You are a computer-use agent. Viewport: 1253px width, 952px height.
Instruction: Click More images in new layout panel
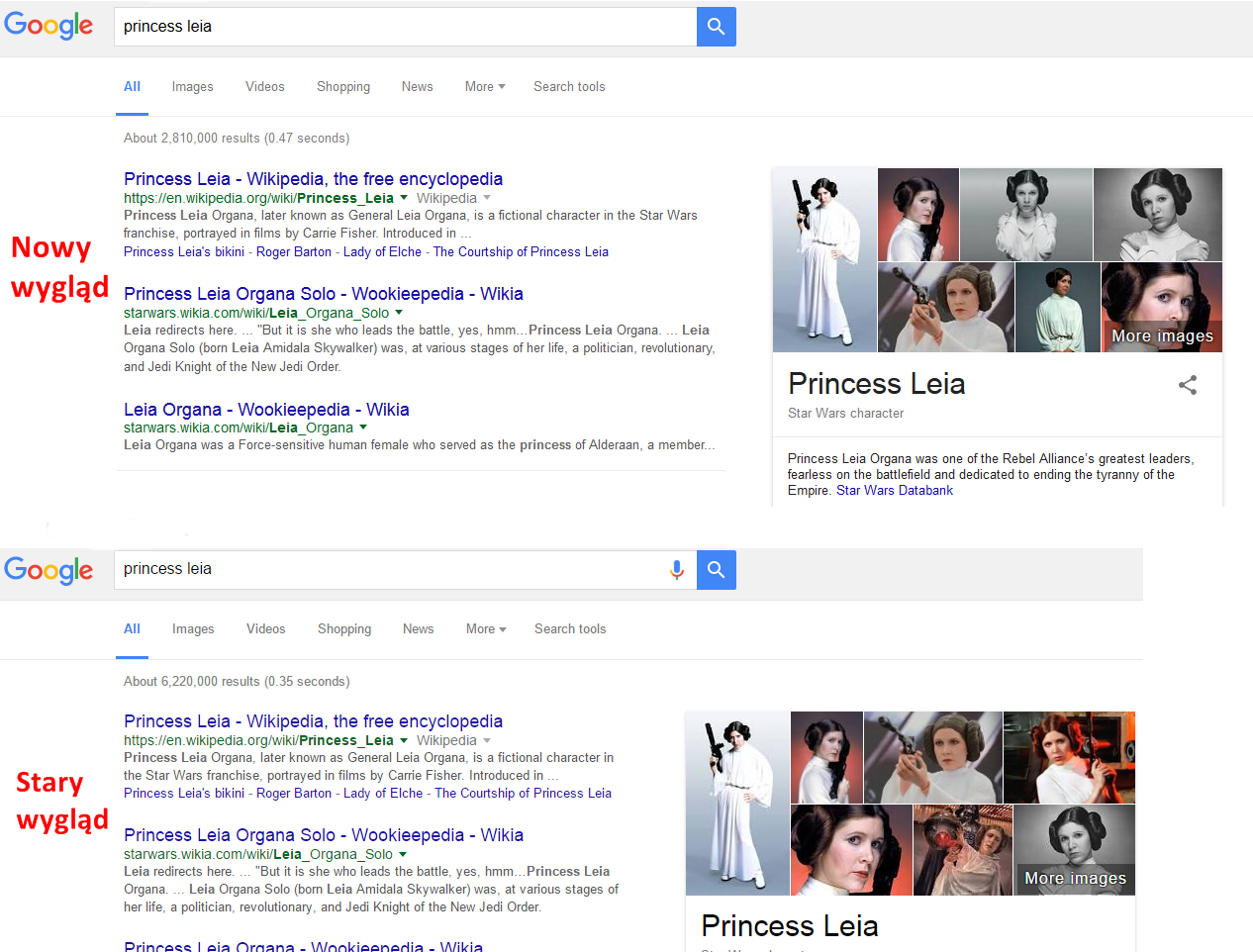point(1162,336)
